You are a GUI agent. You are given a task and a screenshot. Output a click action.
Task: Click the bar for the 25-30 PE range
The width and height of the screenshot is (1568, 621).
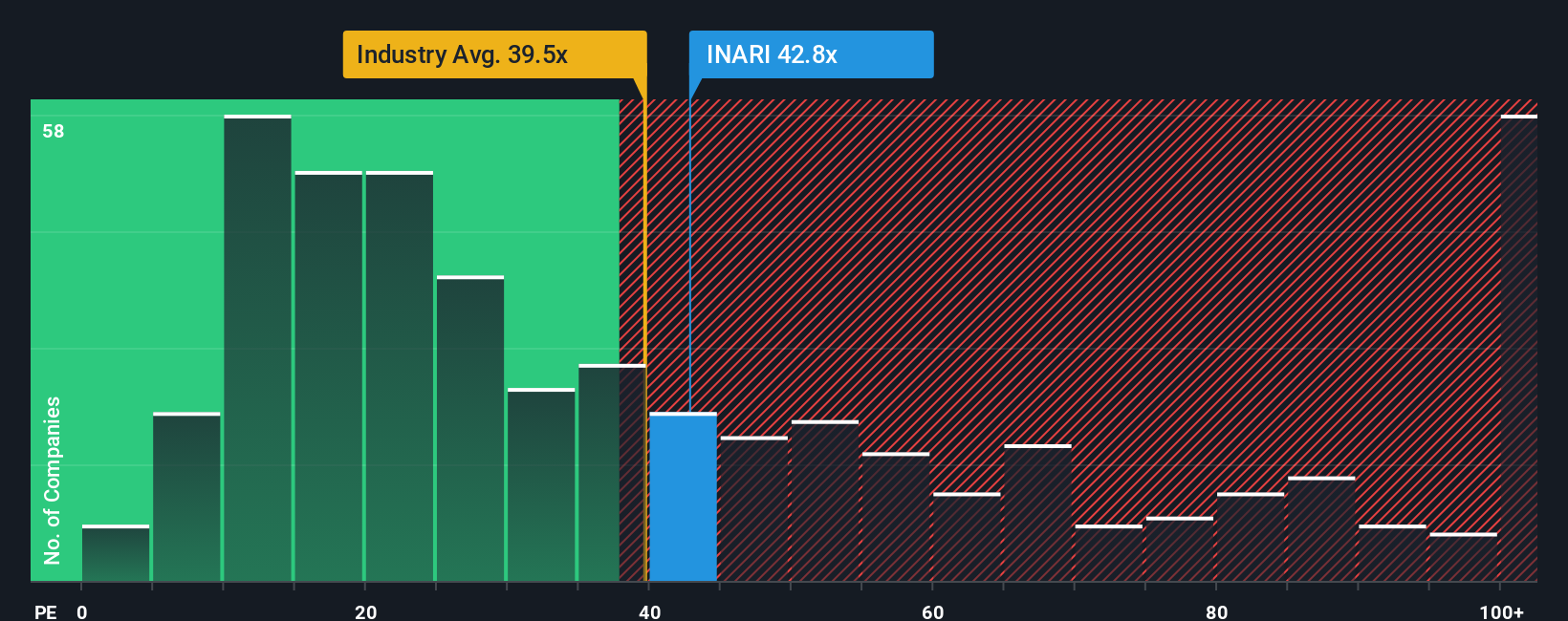pyautogui.click(x=470, y=428)
